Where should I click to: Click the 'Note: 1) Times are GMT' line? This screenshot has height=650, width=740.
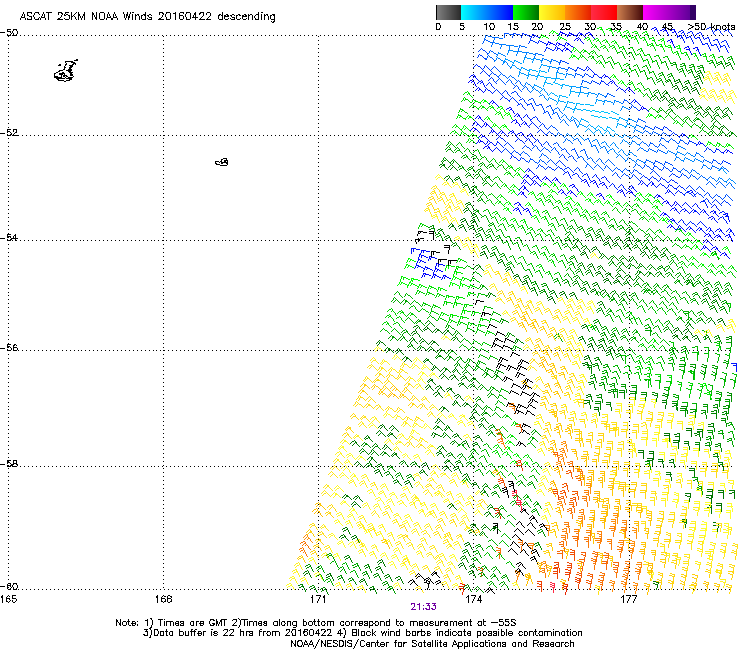[316, 623]
